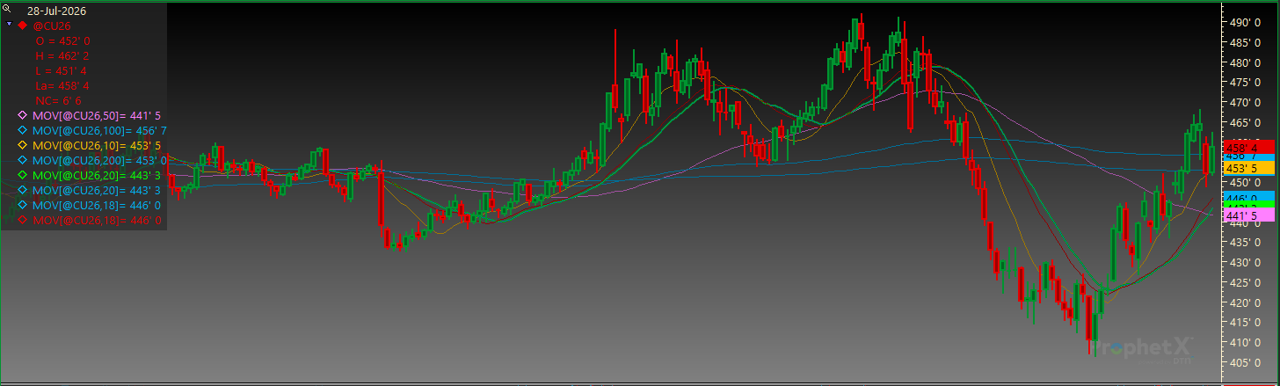Select the yellow MOV[@CU26,10]= 453' 5 text
This screenshot has height=386, width=1280.
tap(97, 145)
